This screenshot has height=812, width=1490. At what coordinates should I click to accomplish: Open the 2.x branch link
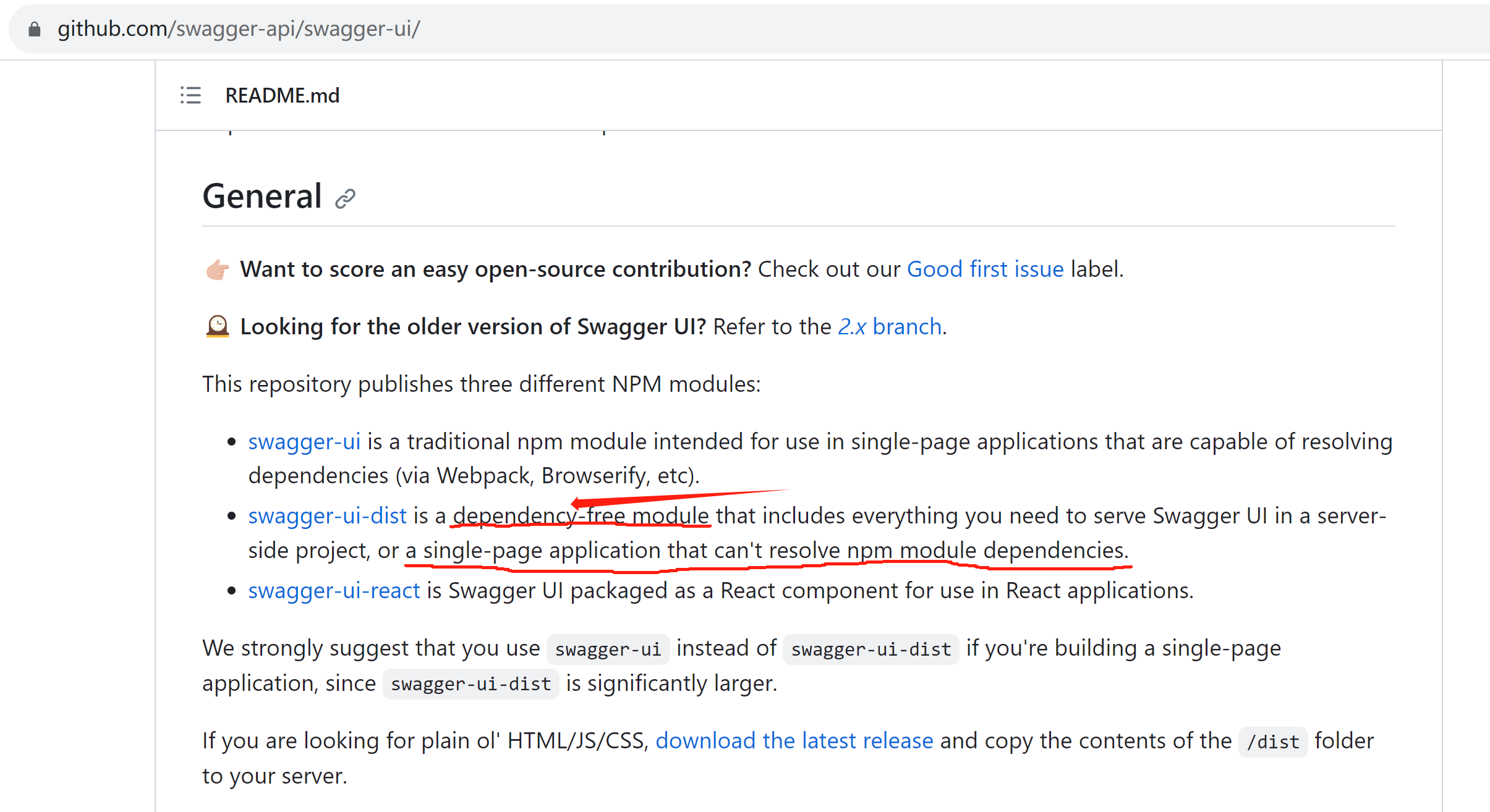[889, 326]
